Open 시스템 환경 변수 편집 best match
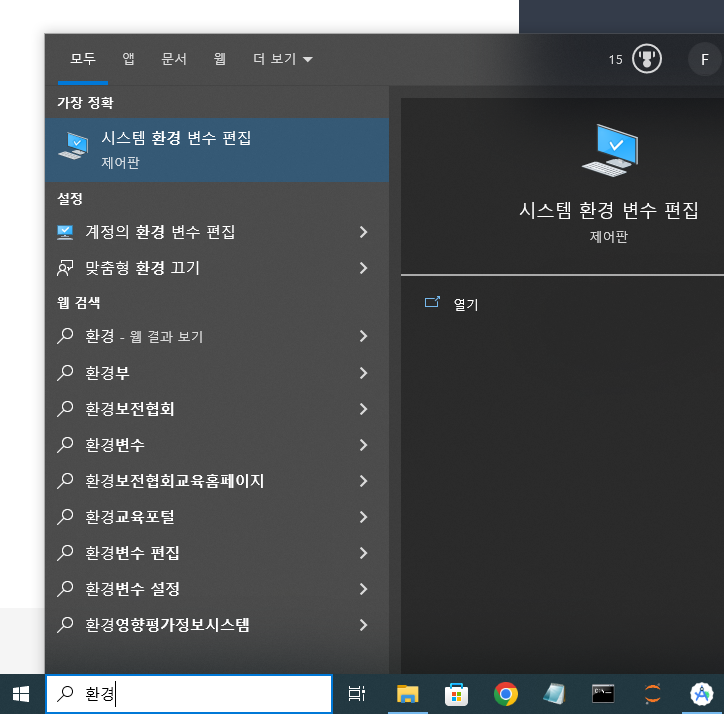724x714 pixels. click(x=217, y=150)
